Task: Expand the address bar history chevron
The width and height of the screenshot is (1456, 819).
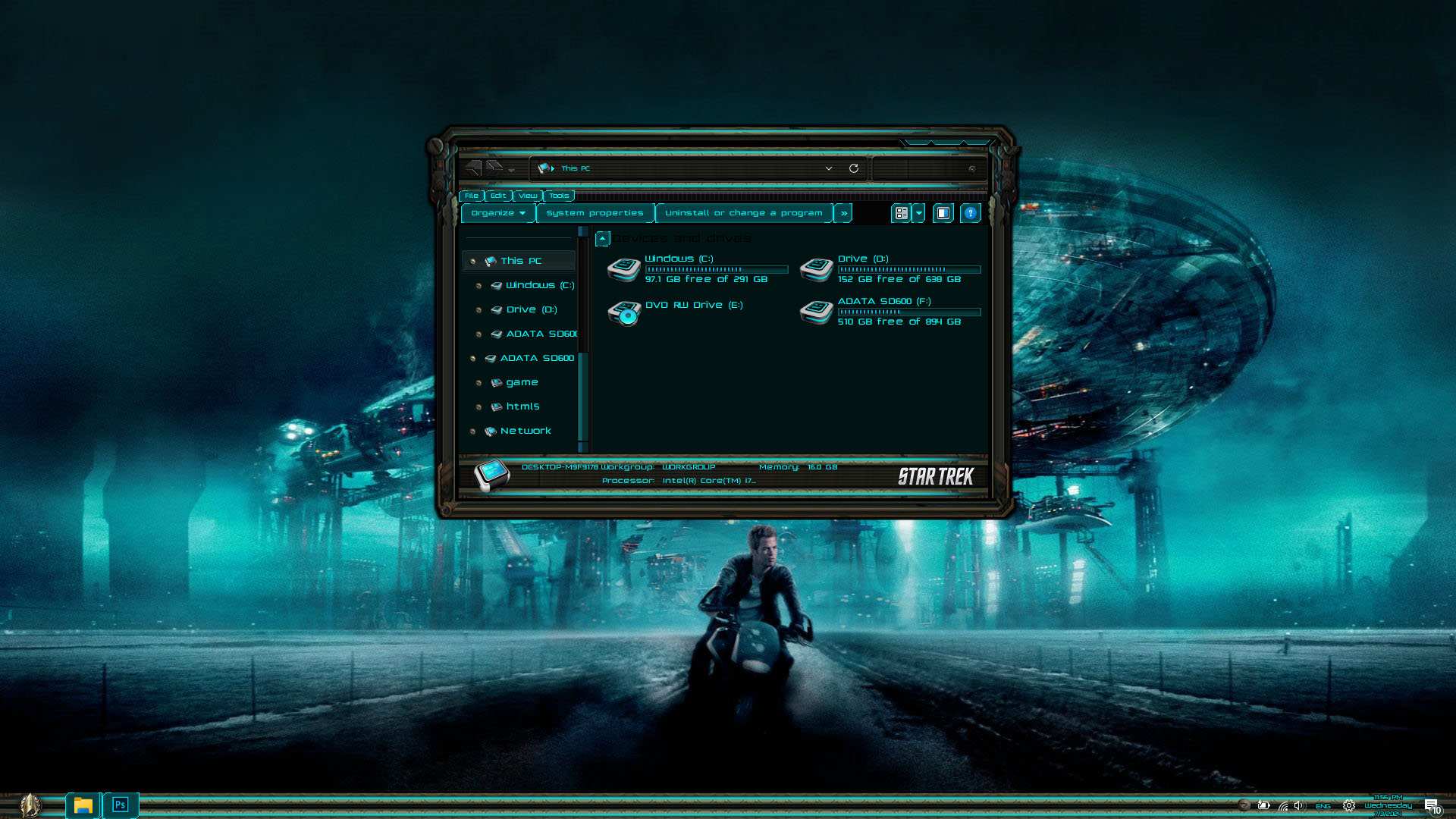Action: pyautogui.click(x=829, y=168)
